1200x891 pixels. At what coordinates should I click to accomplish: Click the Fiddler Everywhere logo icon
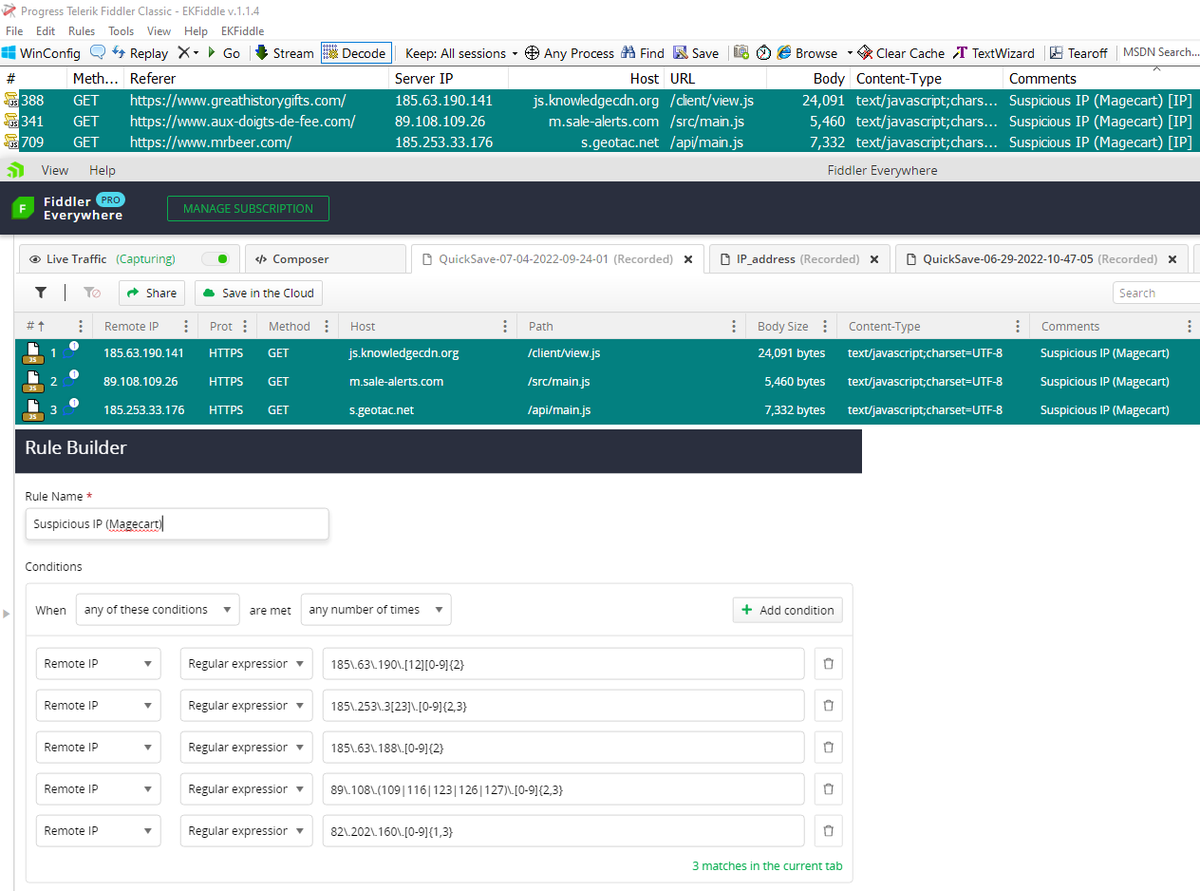(x=23, y=208)
